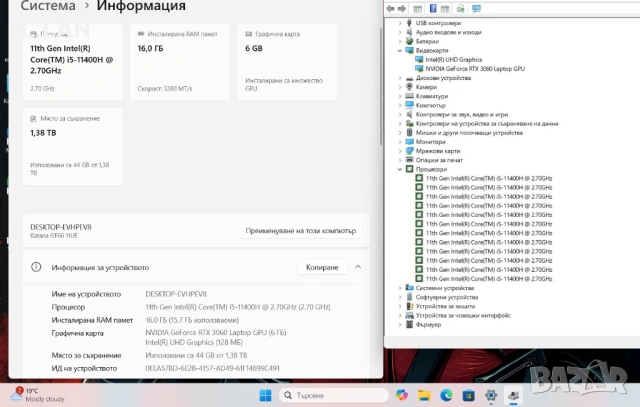Select NVIDIA GeForce RTX 3060 Laptop GPU
The height and width of the screenshot is (407, 640).
pos(475,69)
